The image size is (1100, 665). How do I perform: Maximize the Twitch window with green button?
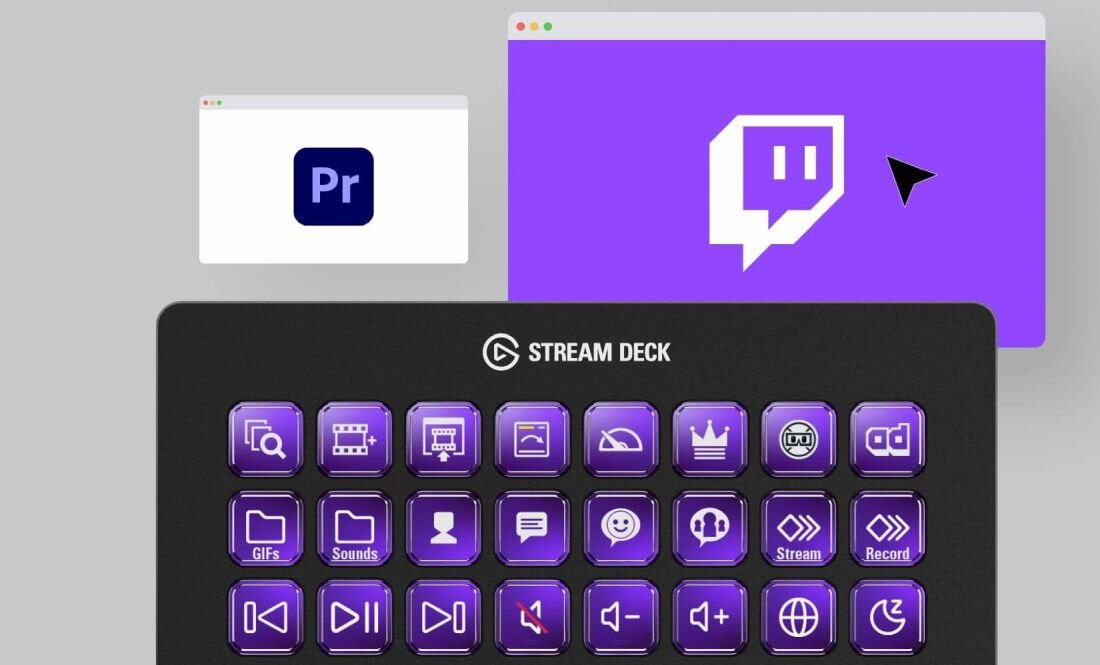(x=548, y=27)
